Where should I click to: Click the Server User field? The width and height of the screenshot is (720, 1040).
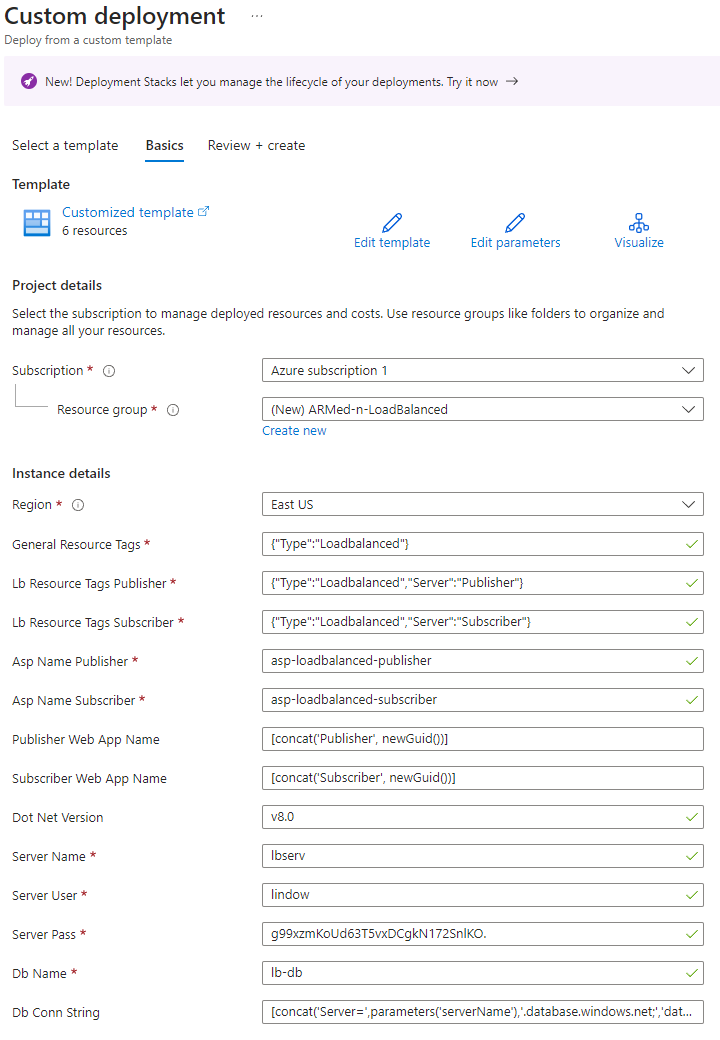click(x=483, y=895)
